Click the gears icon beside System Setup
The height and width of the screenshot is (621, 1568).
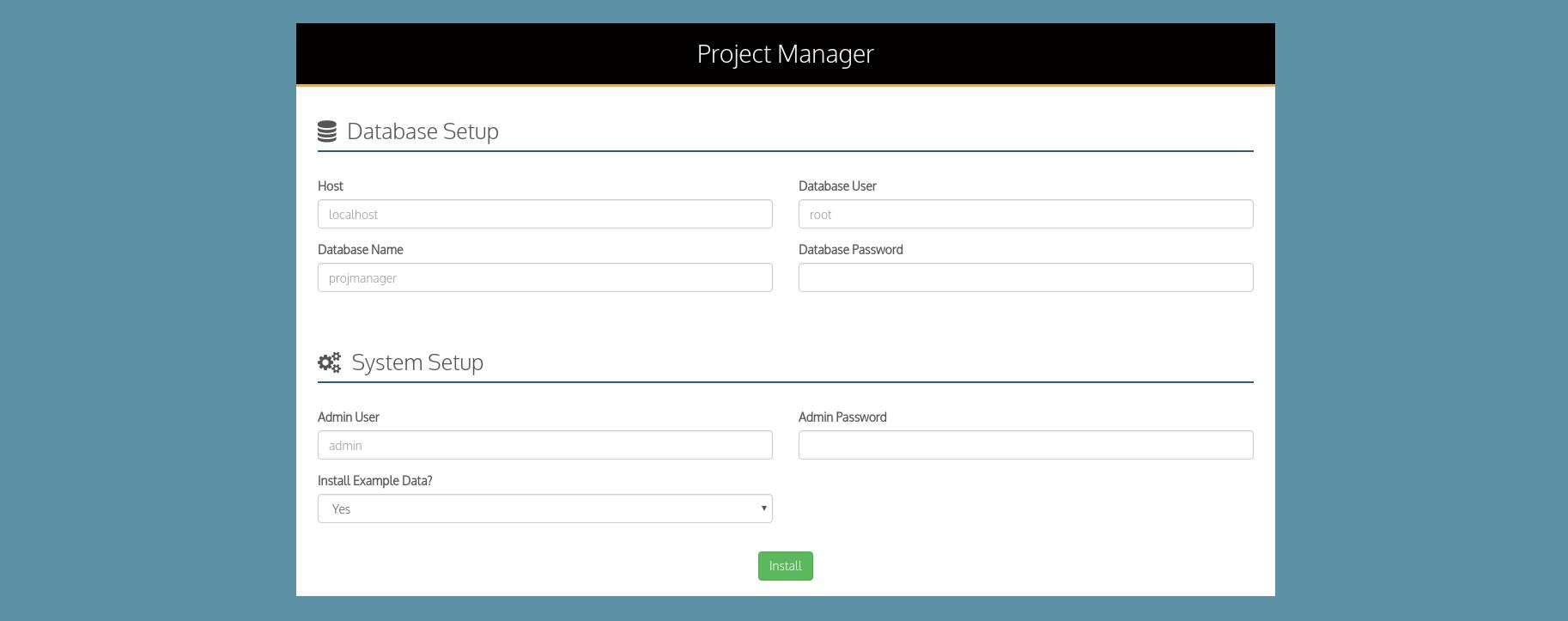[x=329, y=362]
